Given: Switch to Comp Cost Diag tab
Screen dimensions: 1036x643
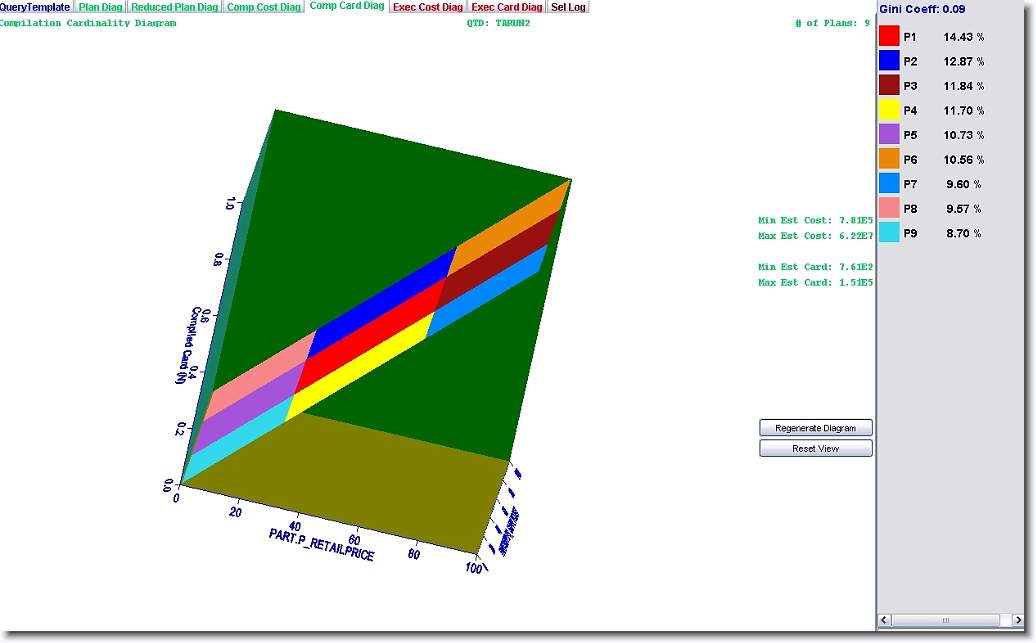Looking at the screenshot, I should pos(264,7).
